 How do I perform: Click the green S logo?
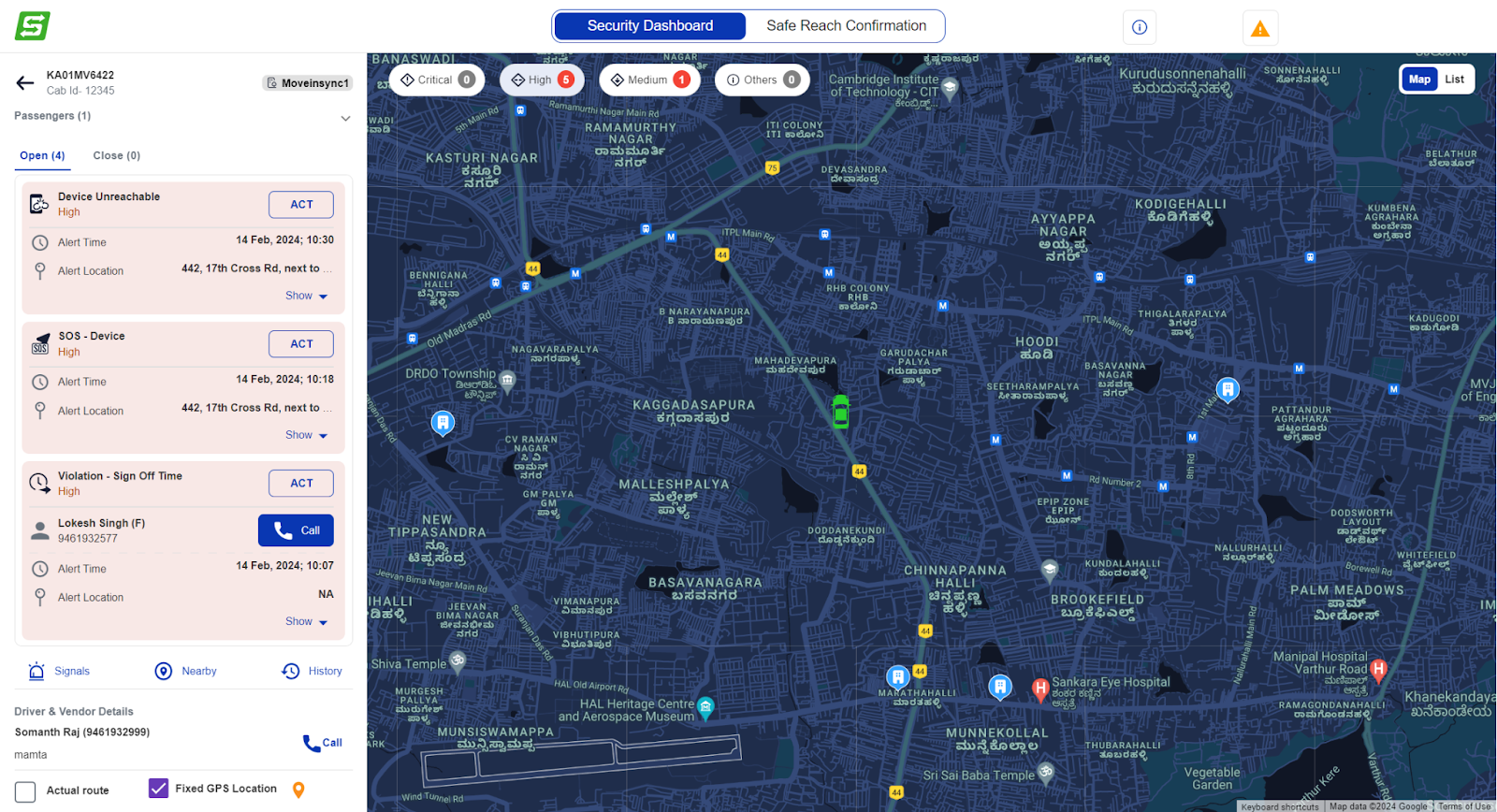[33, 26]
